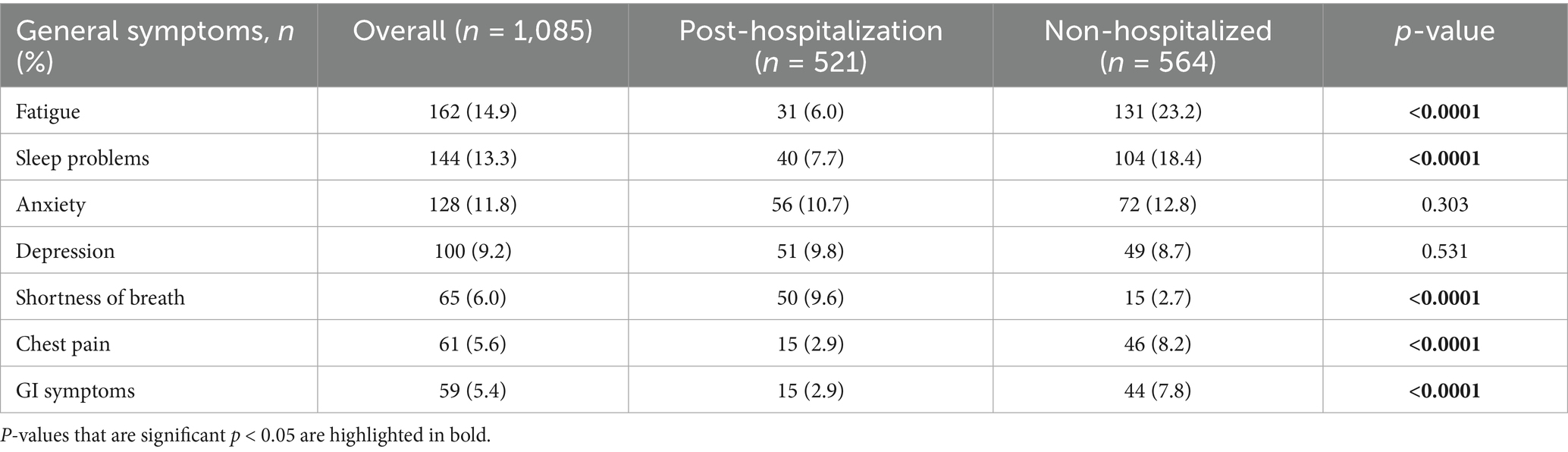This screenshot has height=452, width=1568.
Task: Click the "General symptoms, n (%)" column header
Action: click(x=155, y=46)
